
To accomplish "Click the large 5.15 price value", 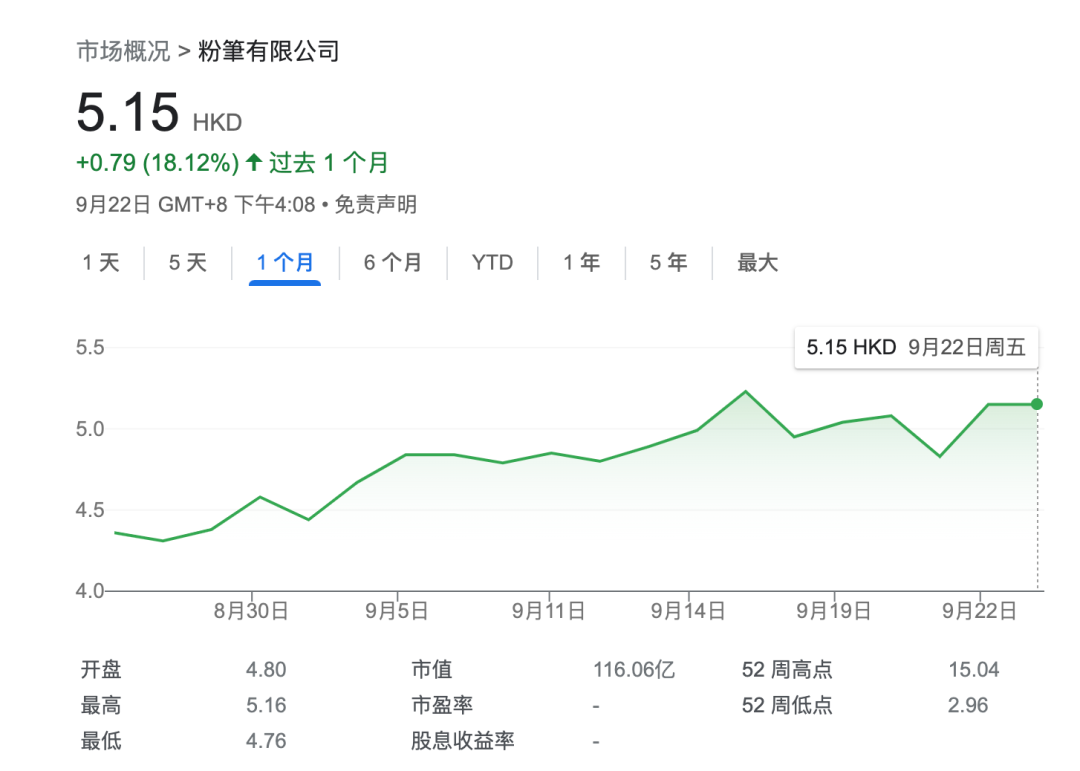I will pos(128,112).
